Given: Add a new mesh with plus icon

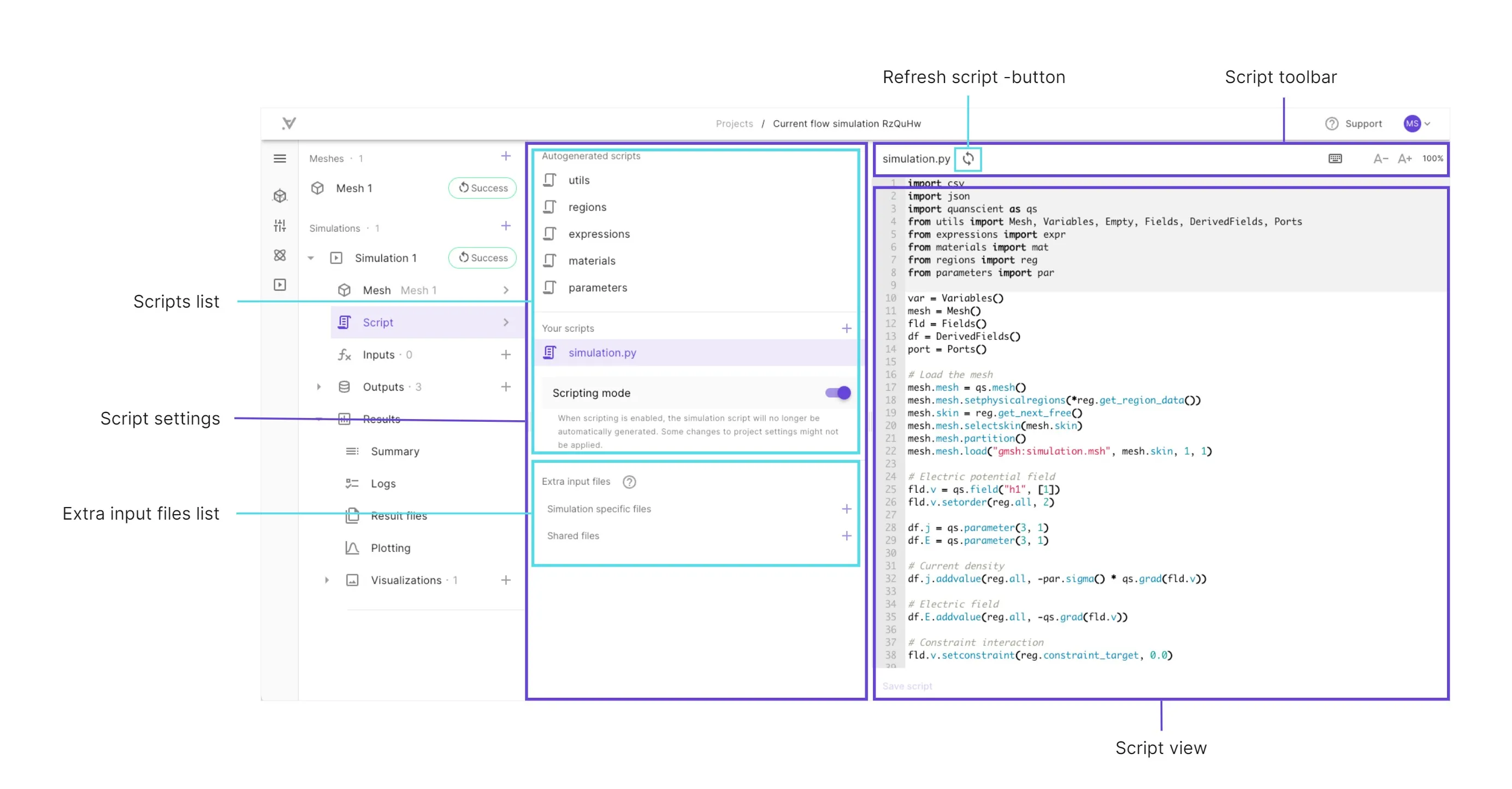Looking at the screenshot, I should pos(505,156).
